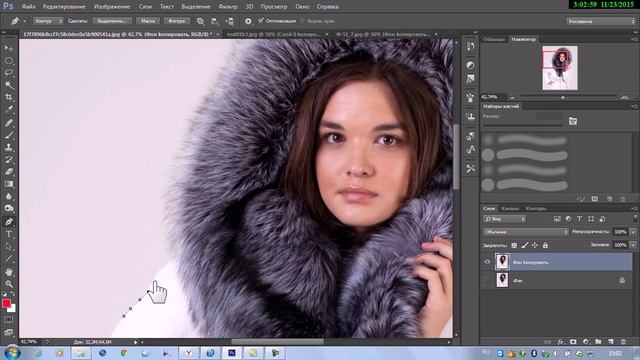640x360 pixels.
Task: Select the Gradient tool
Action: pos(9,184)
